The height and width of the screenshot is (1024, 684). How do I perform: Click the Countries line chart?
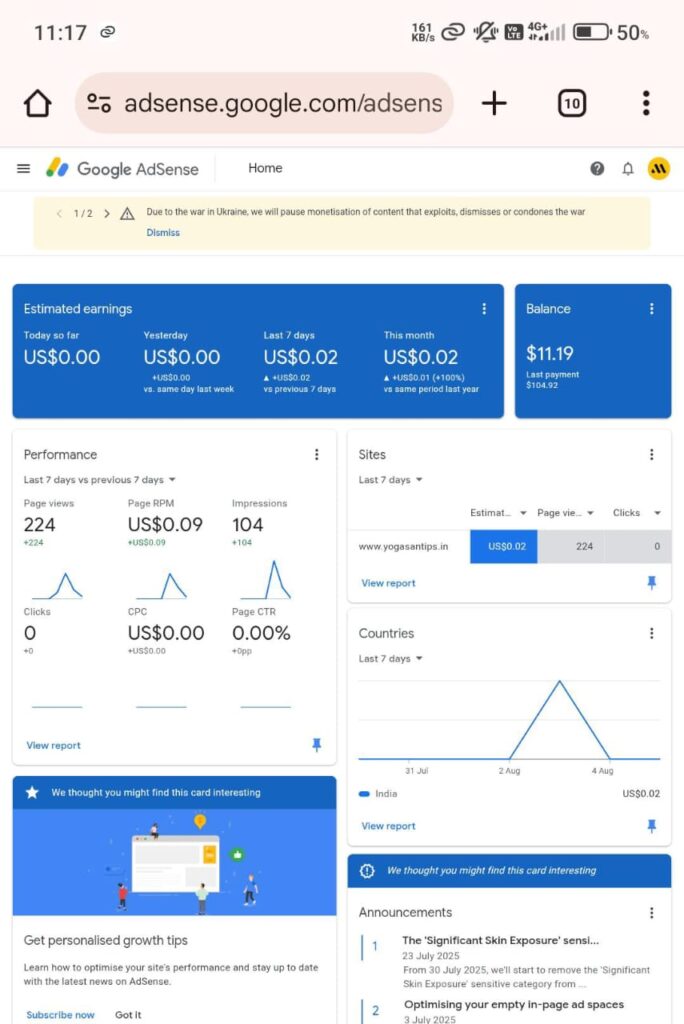pos(509,720)
